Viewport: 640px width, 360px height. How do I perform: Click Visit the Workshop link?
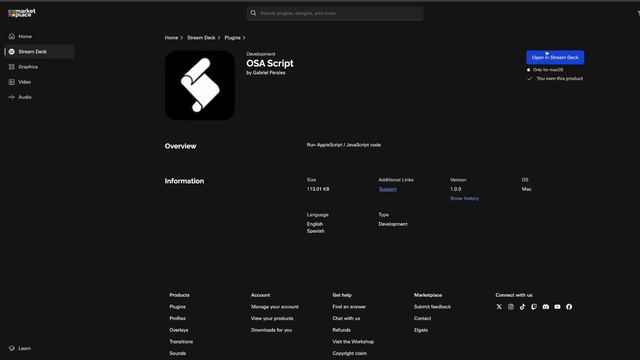353,342
